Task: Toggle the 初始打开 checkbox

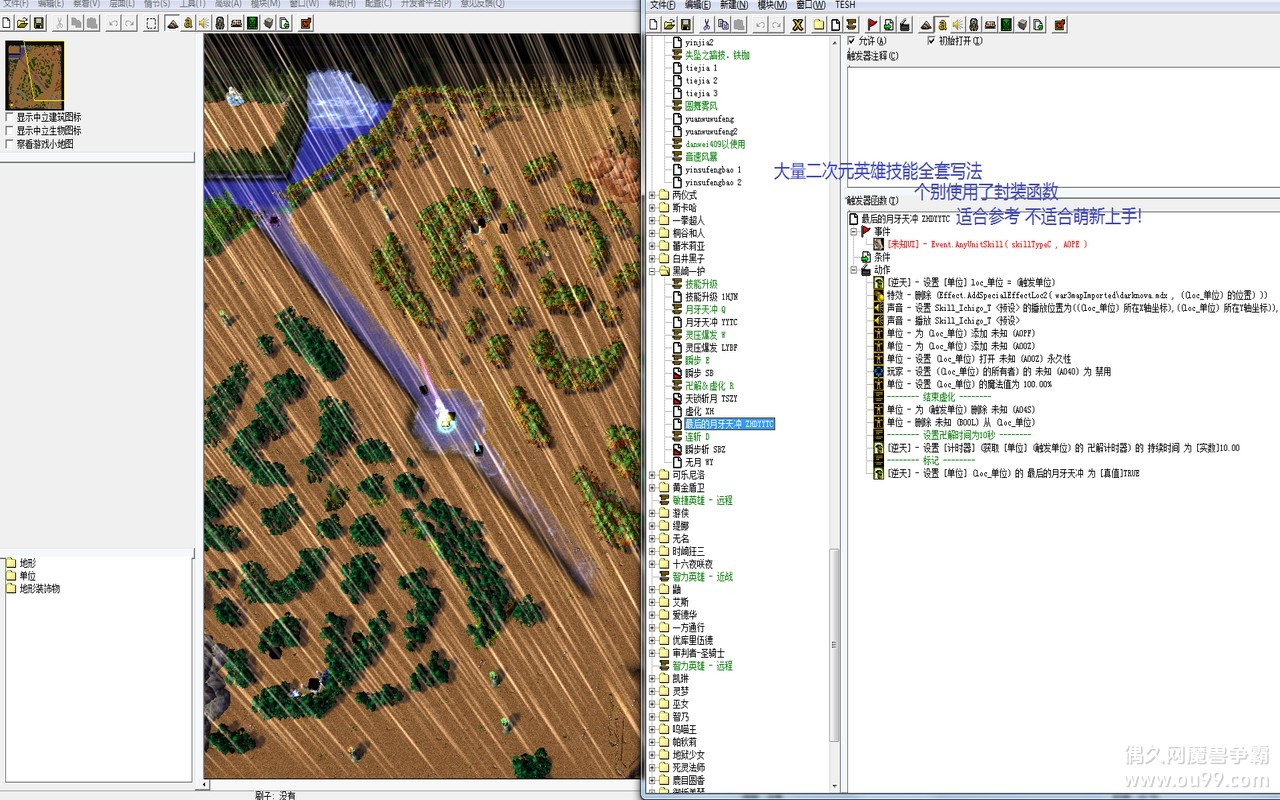Action: click(932, 41)
